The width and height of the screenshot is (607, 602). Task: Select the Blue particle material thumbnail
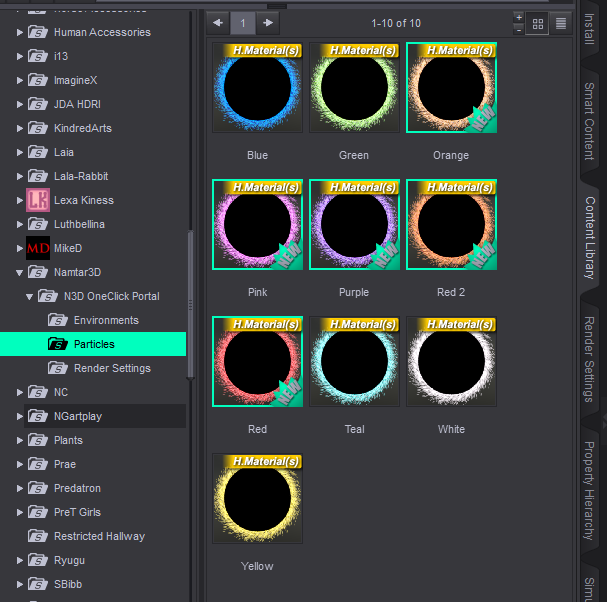click(257, 88)
